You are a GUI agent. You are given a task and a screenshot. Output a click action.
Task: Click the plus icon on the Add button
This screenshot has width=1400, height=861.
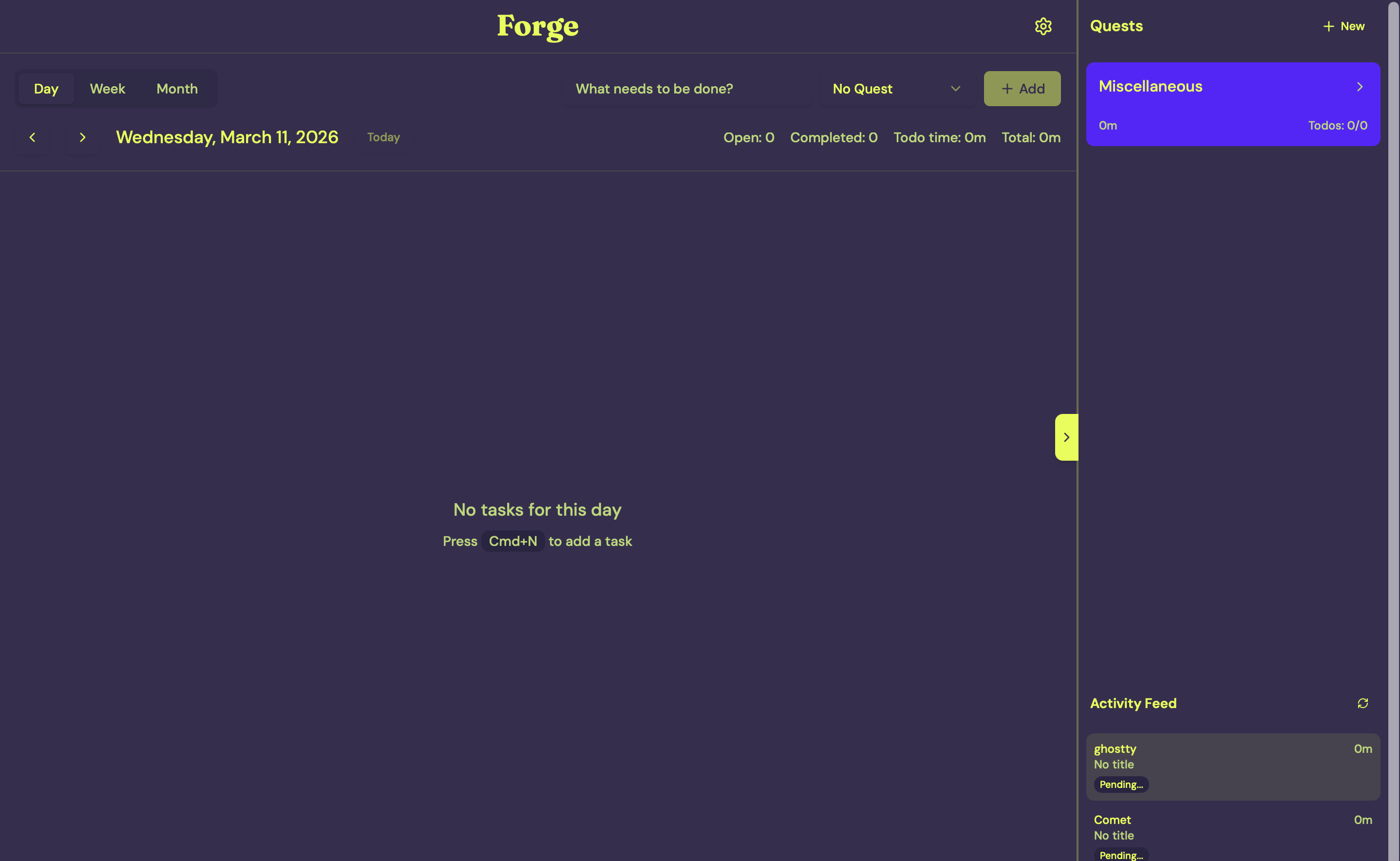click(x=1006, y=88)
